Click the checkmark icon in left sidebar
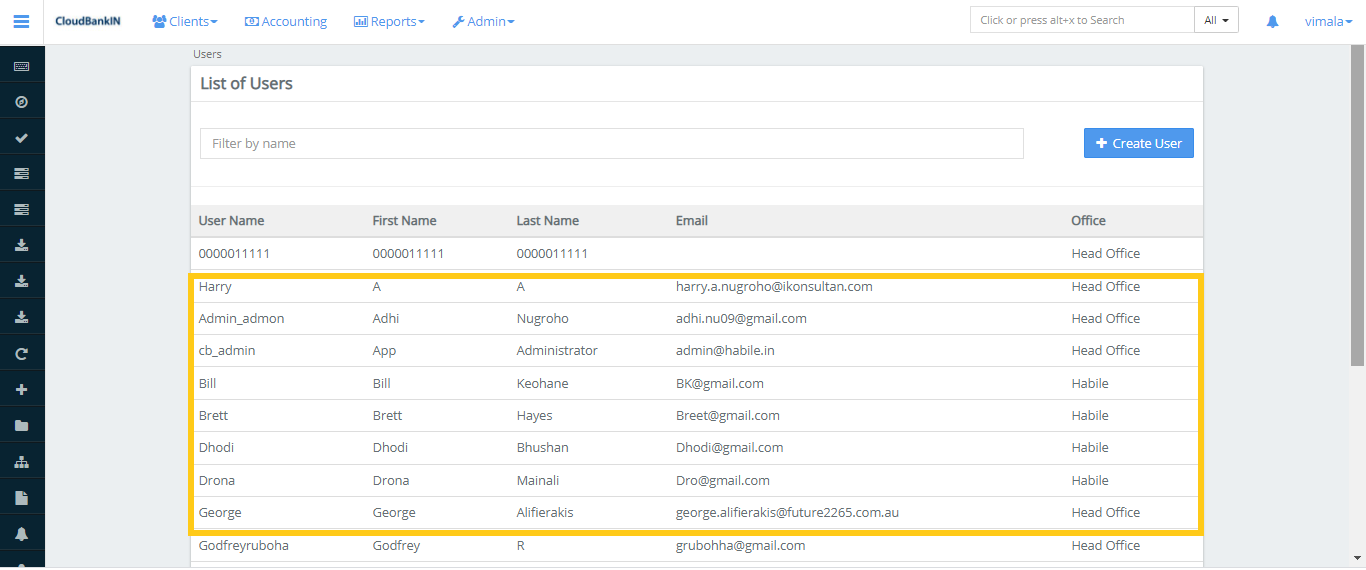 (x=21, y=138)
